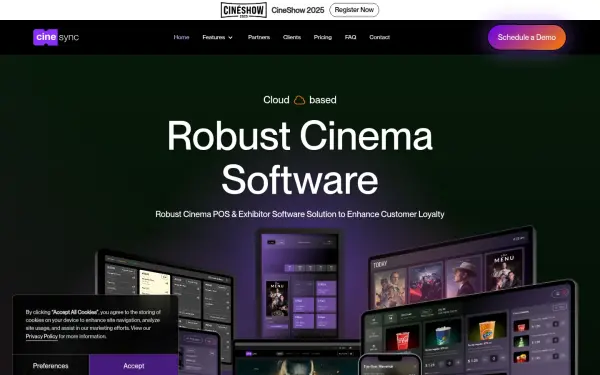600x375 pixels.
Task: Click the 'CineShow 2025' banner text
Action: [x=298, y=10]
